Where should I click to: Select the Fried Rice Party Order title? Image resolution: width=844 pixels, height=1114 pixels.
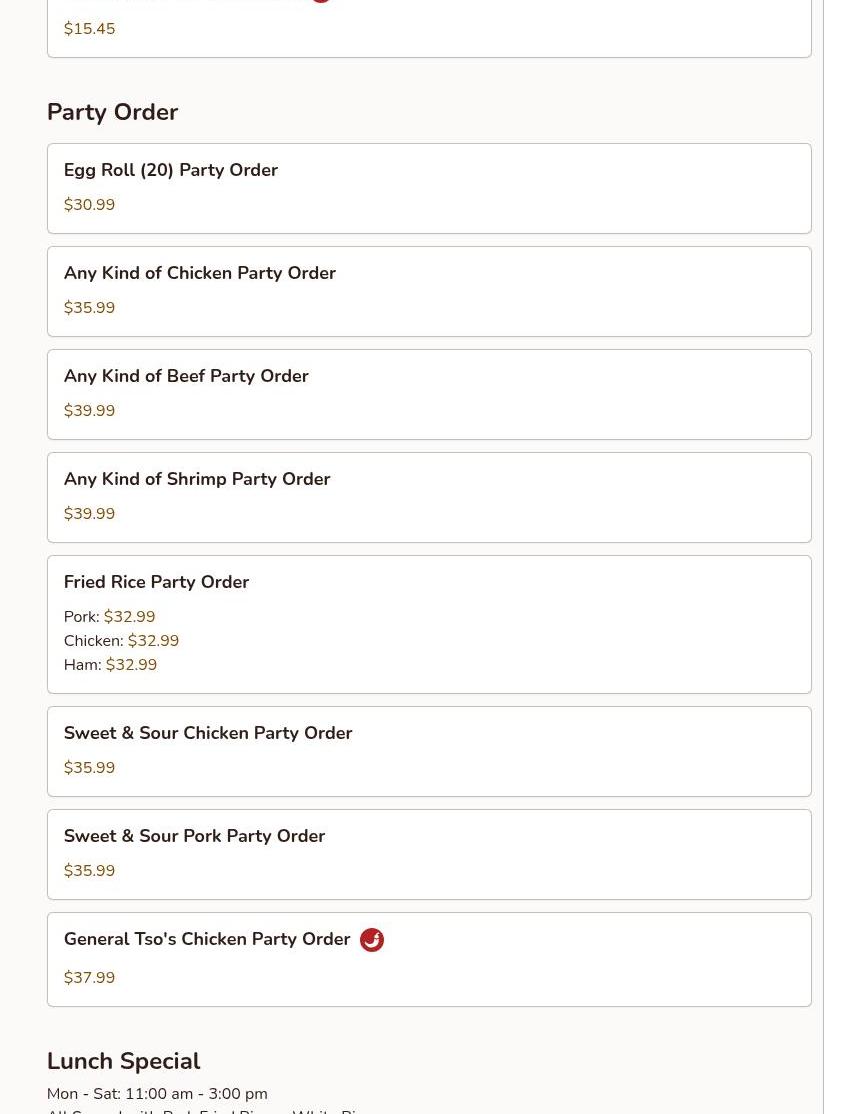pyautogui.click(x=156, y=583)
